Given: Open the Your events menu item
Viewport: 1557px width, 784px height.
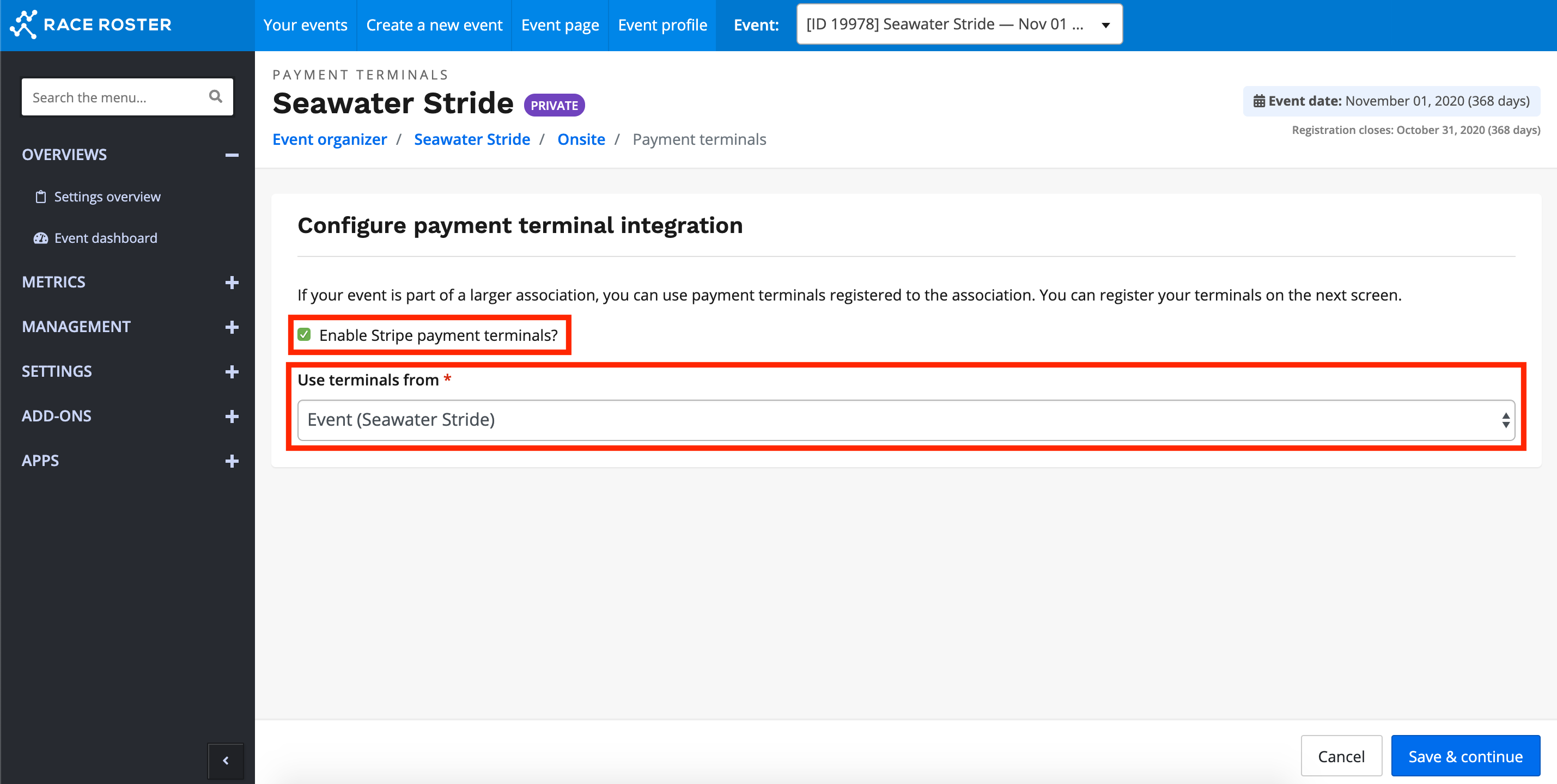Looking at the screenshot, I should point(305,24).
